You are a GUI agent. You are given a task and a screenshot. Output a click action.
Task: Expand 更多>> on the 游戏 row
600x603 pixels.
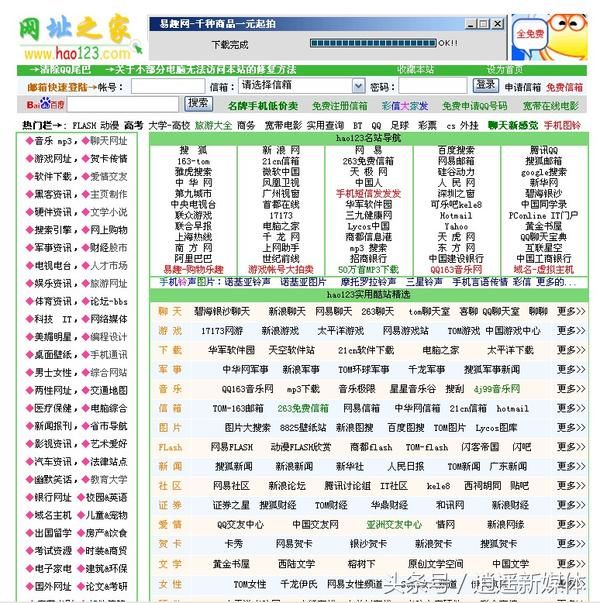[x=571, y=330]
